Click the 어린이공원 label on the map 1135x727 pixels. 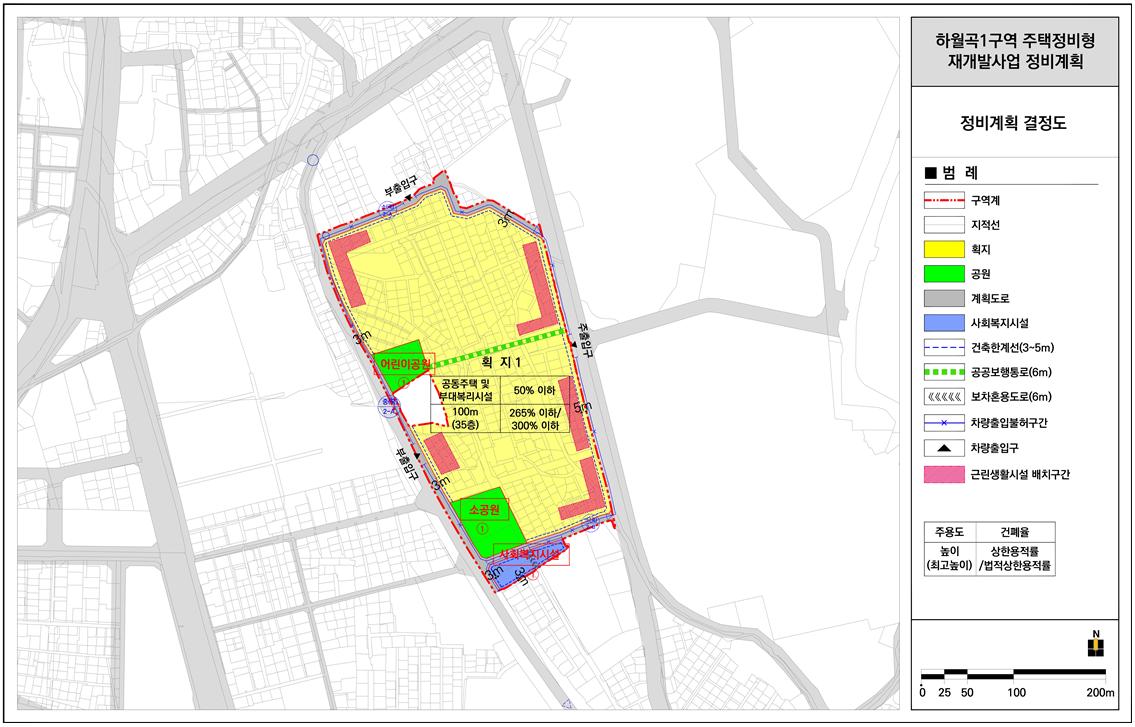pos(403,363)
